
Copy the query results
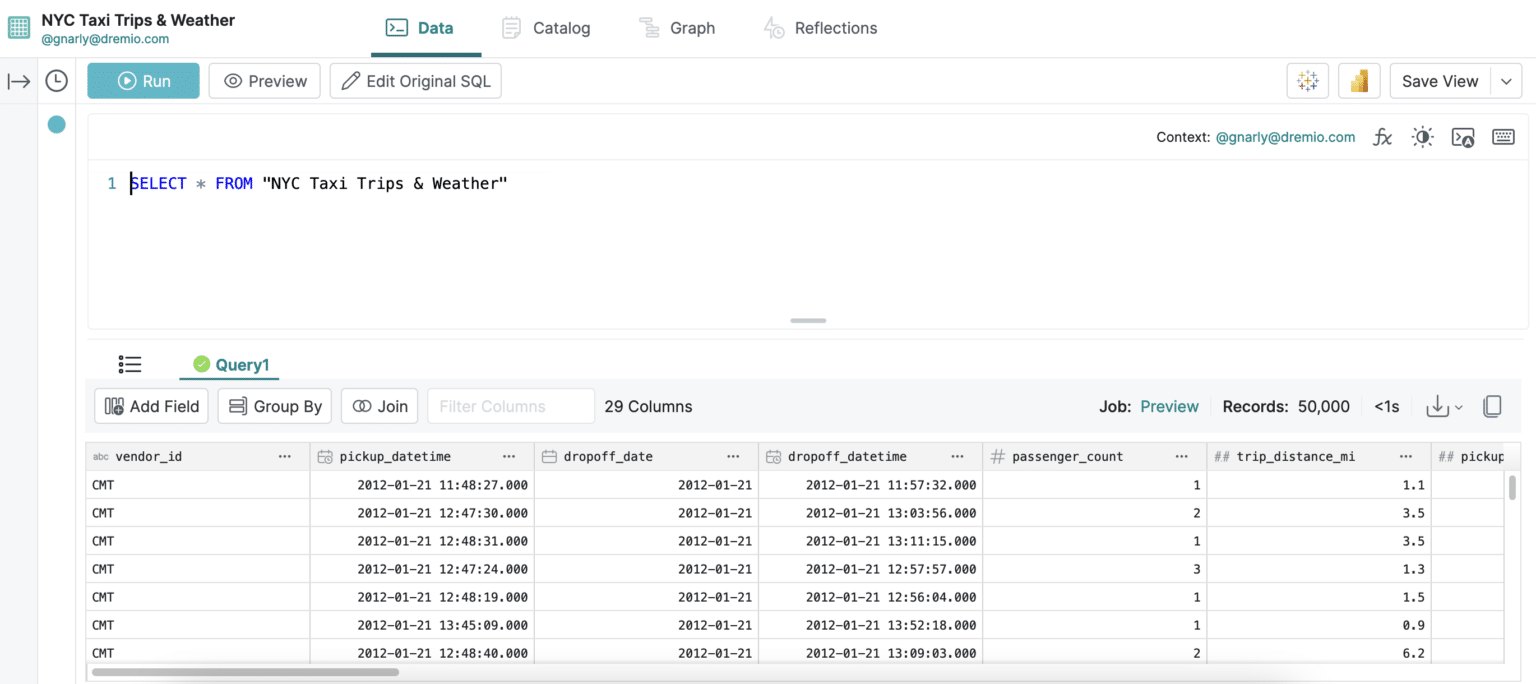[1493, 406]
